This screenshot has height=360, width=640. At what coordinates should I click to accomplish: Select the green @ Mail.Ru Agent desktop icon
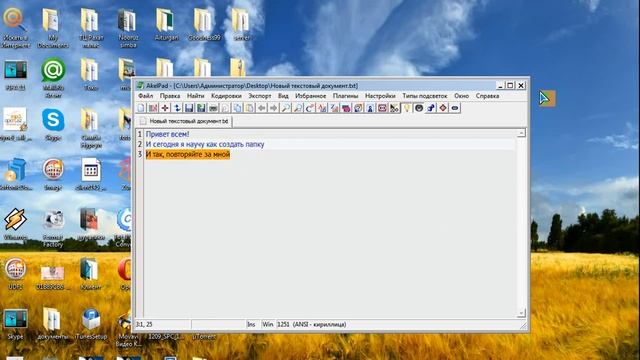(x=53, y=77)
